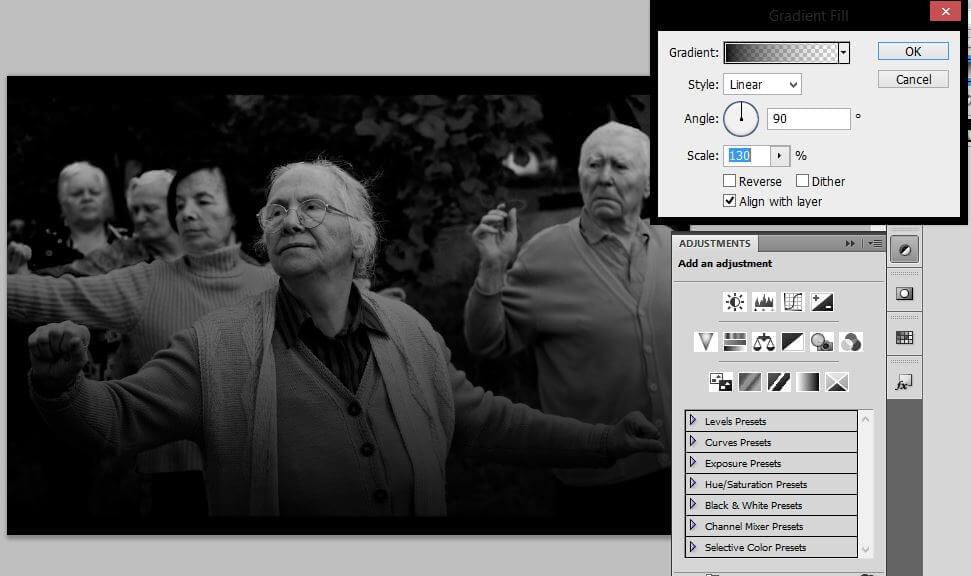Add a Photo Filter adjustment
Screen dimensions: 971x576
(x=822, y=342)
